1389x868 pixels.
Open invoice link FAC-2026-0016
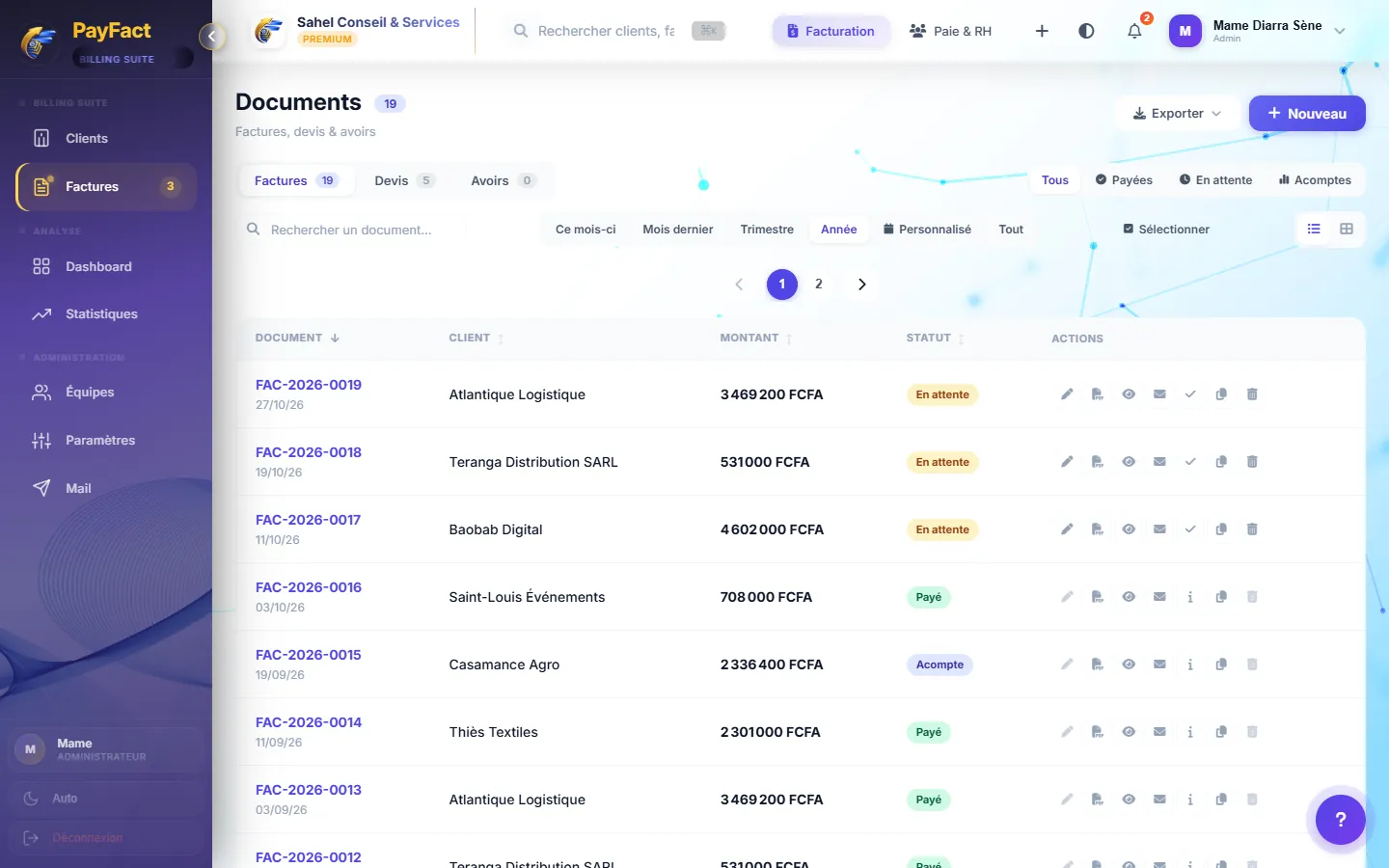[309, 587]
